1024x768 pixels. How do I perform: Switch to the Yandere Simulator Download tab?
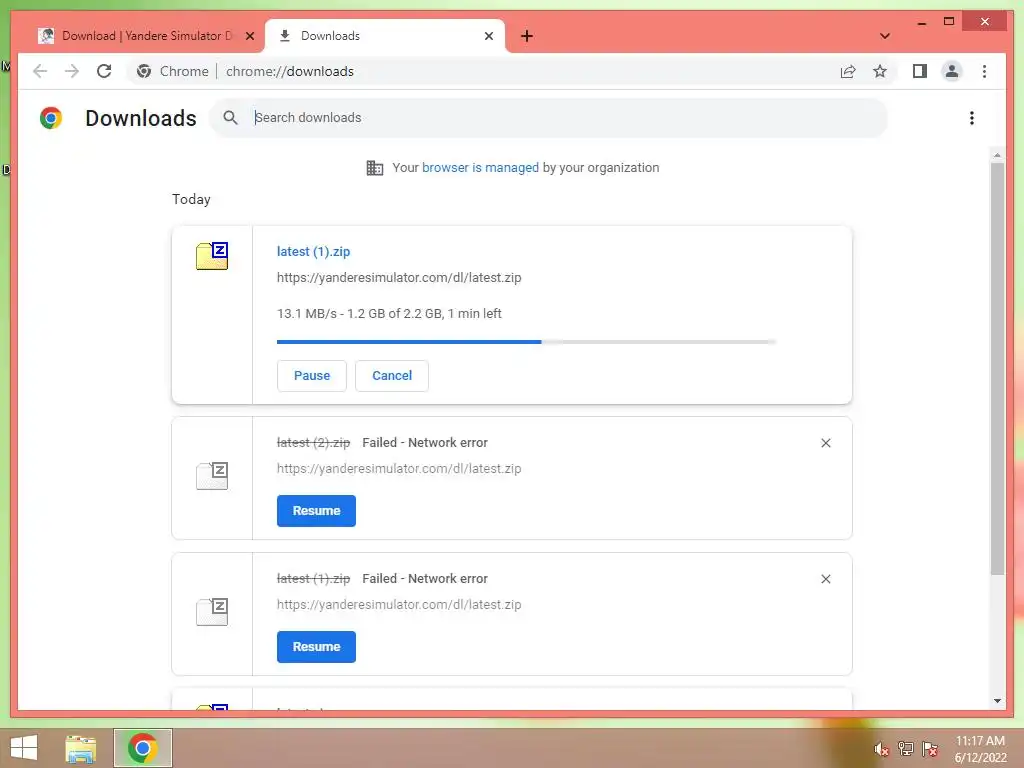point(146,36)
